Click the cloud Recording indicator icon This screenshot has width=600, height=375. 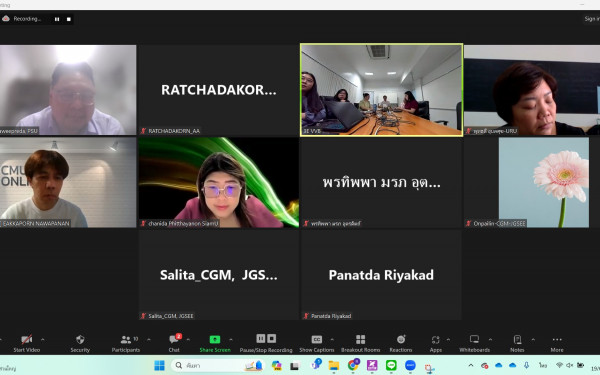coord(6,18)
